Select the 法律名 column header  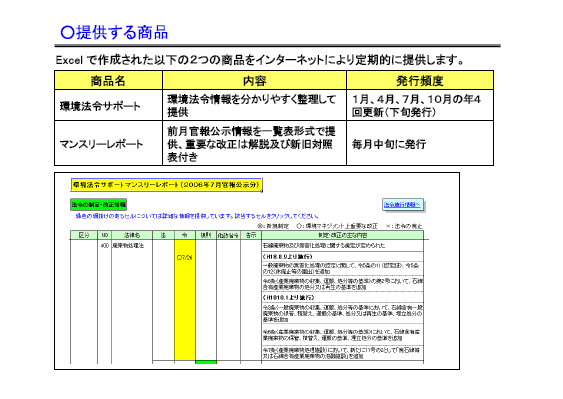point(132,235)
